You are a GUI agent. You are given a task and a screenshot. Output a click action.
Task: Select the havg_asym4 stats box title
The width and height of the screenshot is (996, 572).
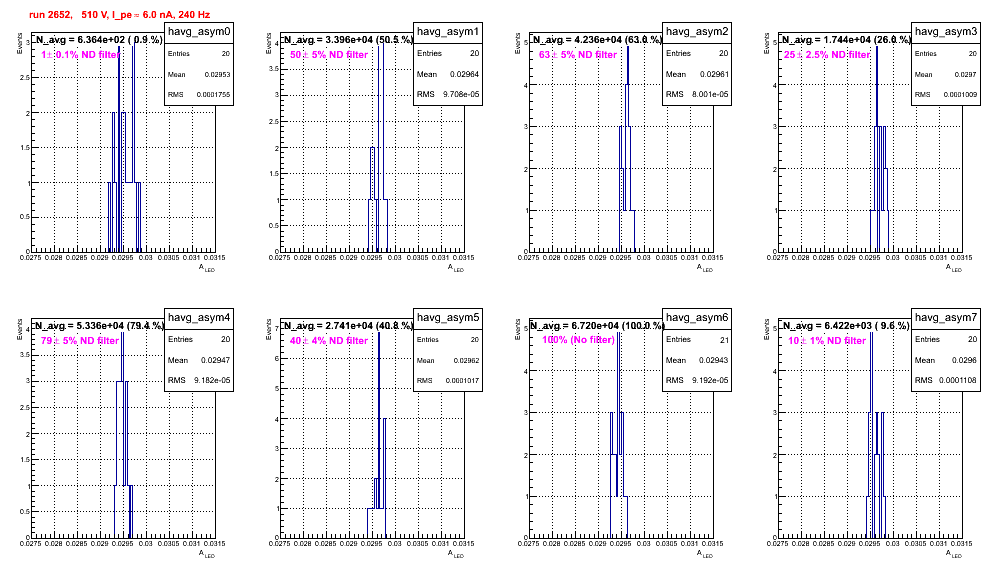click(199, 317)
